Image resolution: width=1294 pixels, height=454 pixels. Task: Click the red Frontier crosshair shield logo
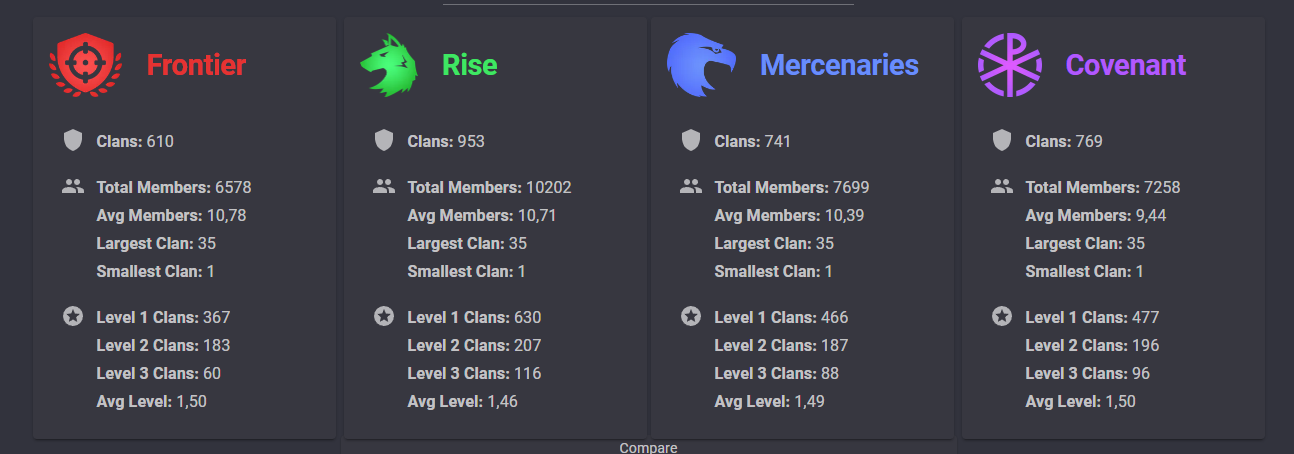click(x=85, y=66)
